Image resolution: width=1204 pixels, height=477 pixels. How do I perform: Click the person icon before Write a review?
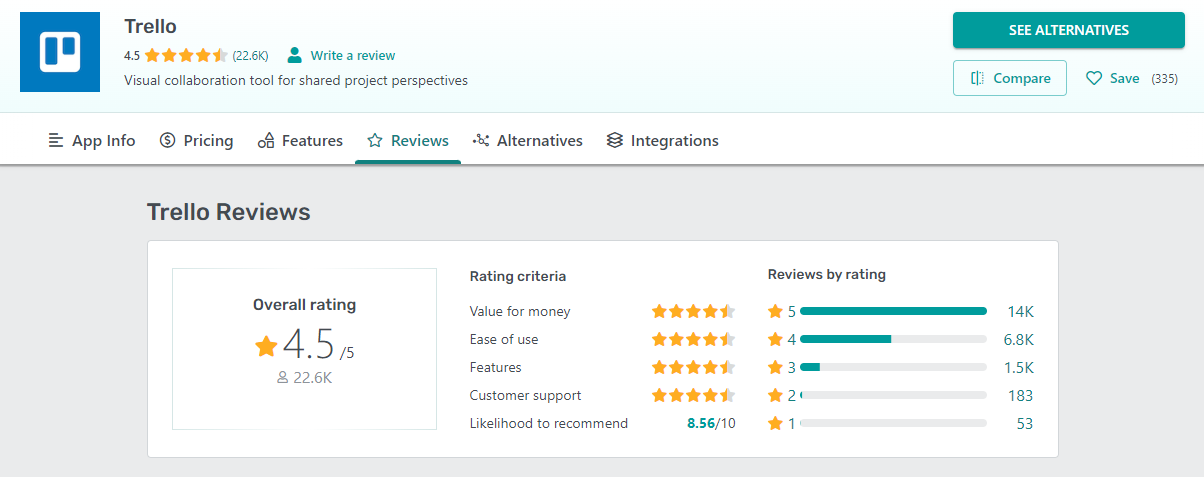[x=295, y=55]
